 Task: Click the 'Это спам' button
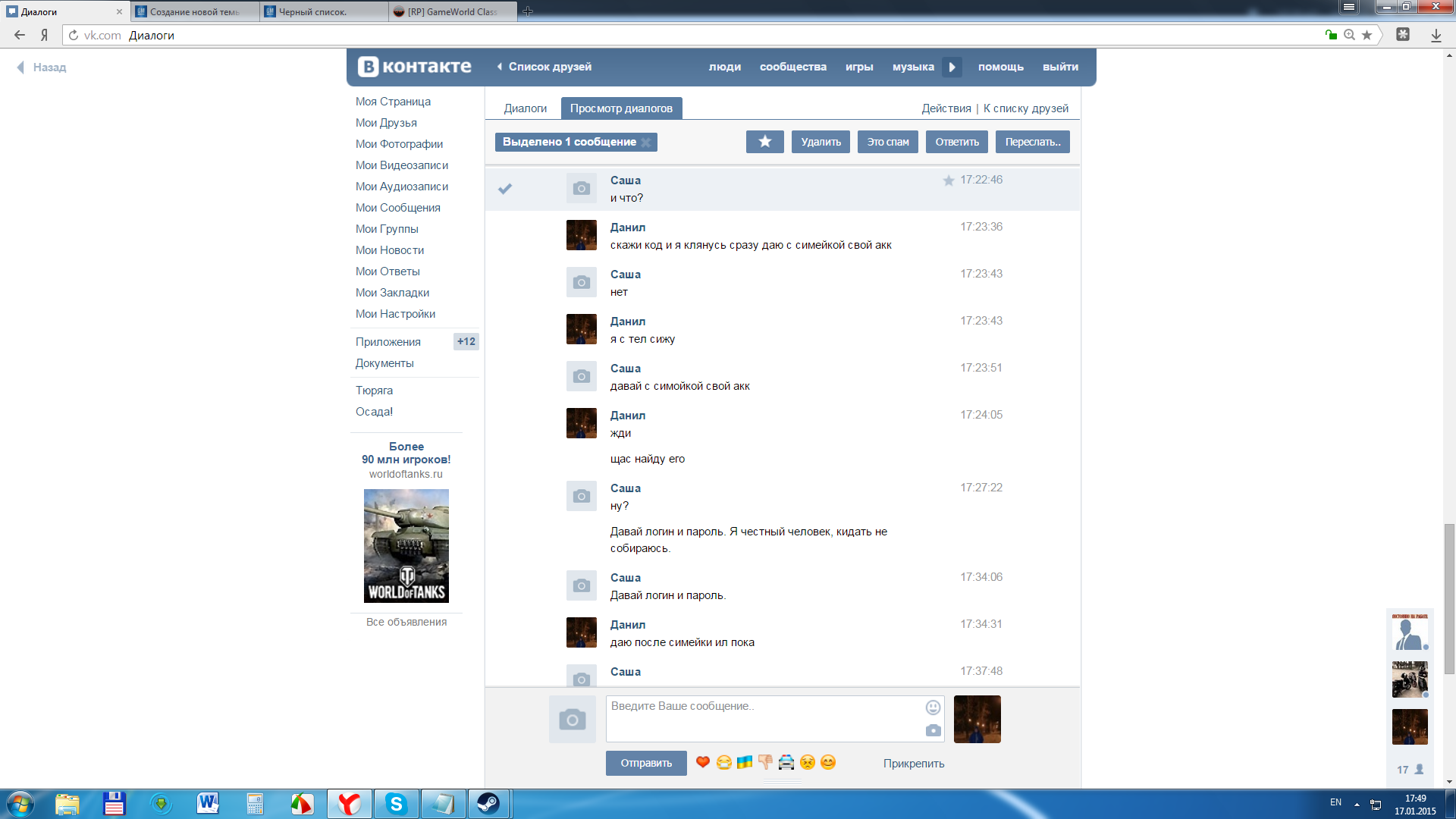pyautogui.click(x=888, y=142)
